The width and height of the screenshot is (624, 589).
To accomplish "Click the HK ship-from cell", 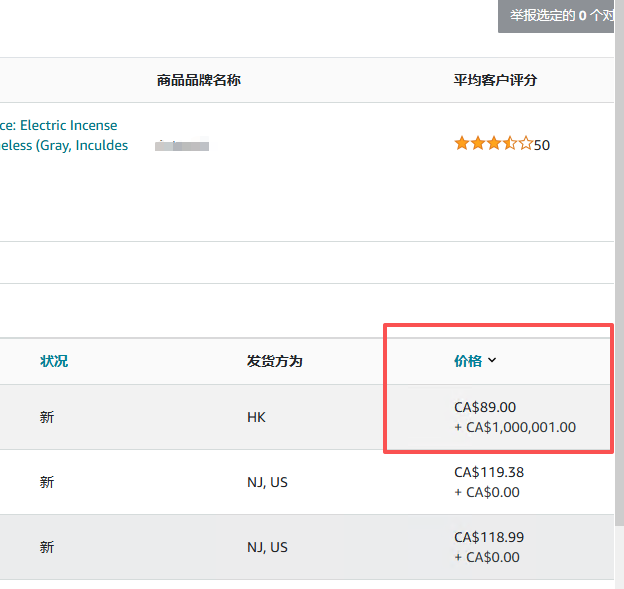I will click(x=256, y=417).
